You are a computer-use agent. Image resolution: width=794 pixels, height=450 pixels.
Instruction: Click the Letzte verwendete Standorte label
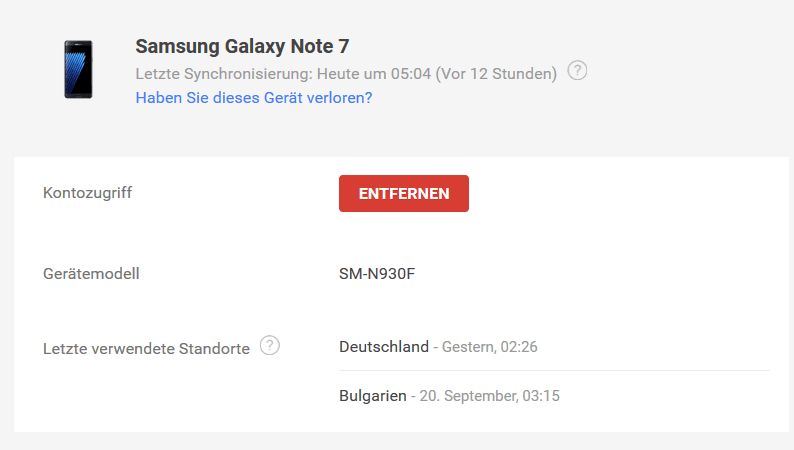click(x=146, y=349)
